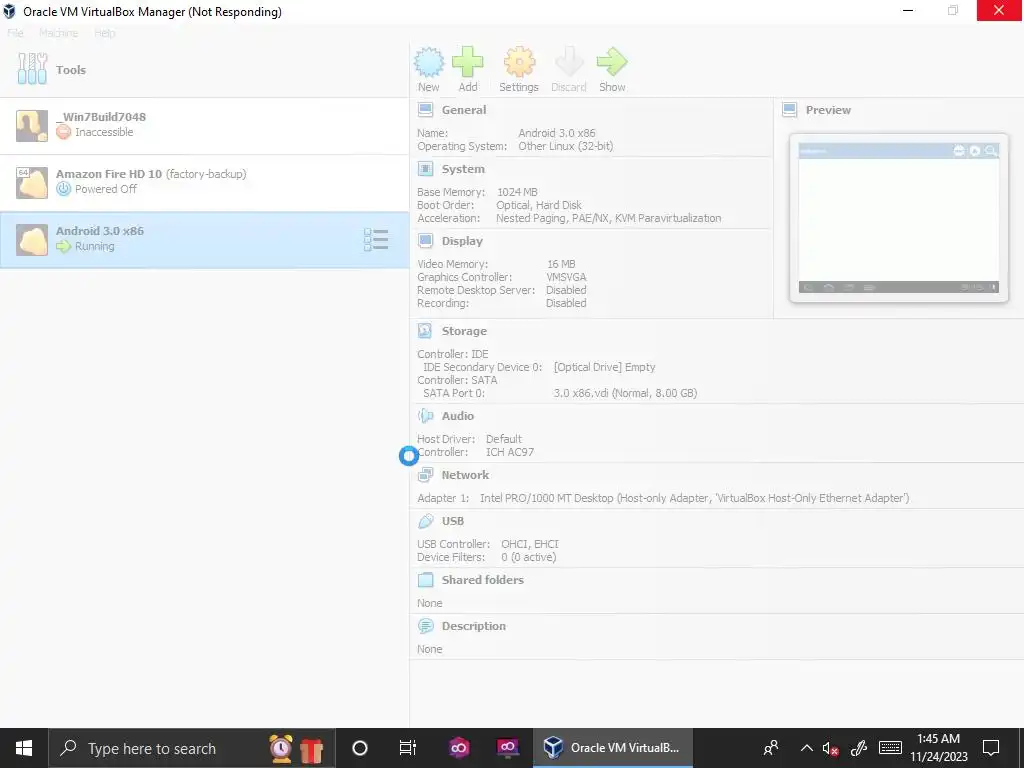1024x768 pixels.
Task: Open the Display settings heading
Action: coord(462,241)
